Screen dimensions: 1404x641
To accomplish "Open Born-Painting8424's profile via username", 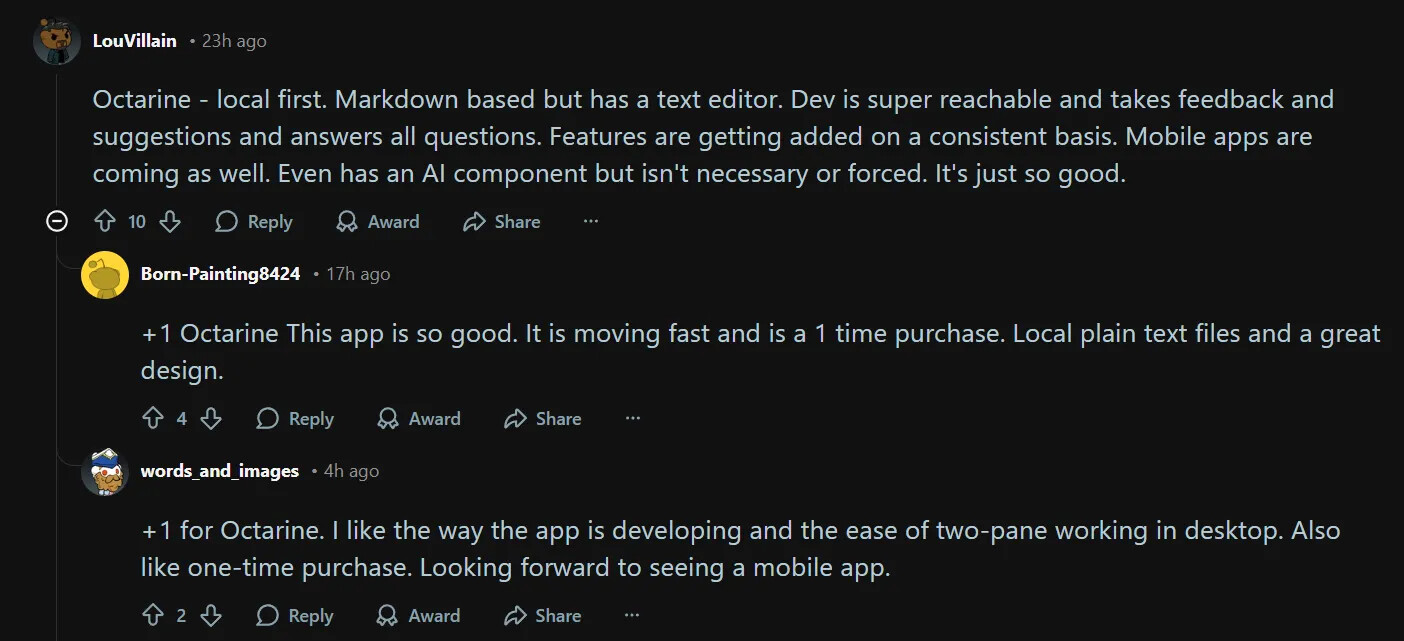I will [220, 274].
